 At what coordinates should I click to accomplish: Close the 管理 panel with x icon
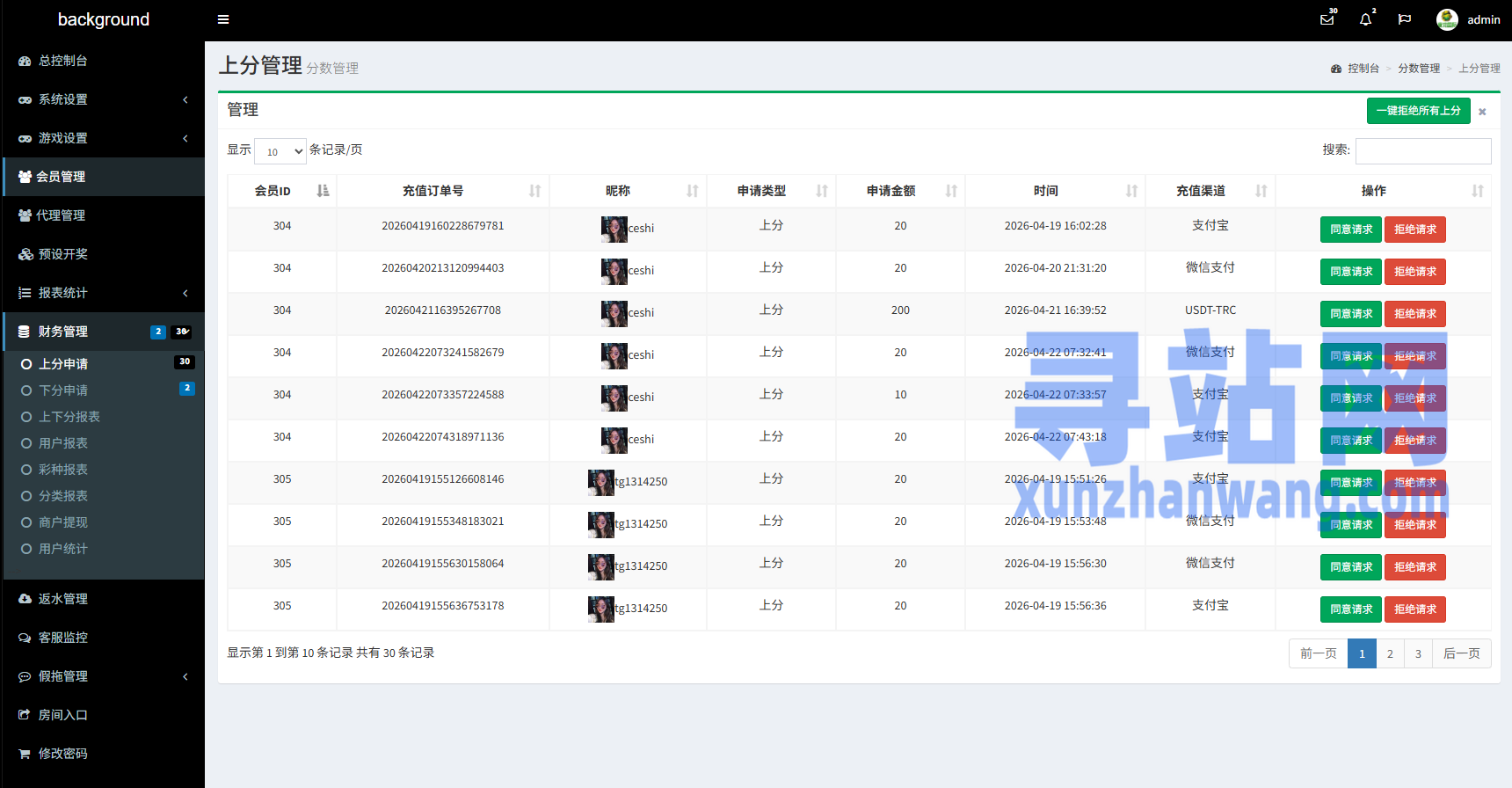point(1482,112)
